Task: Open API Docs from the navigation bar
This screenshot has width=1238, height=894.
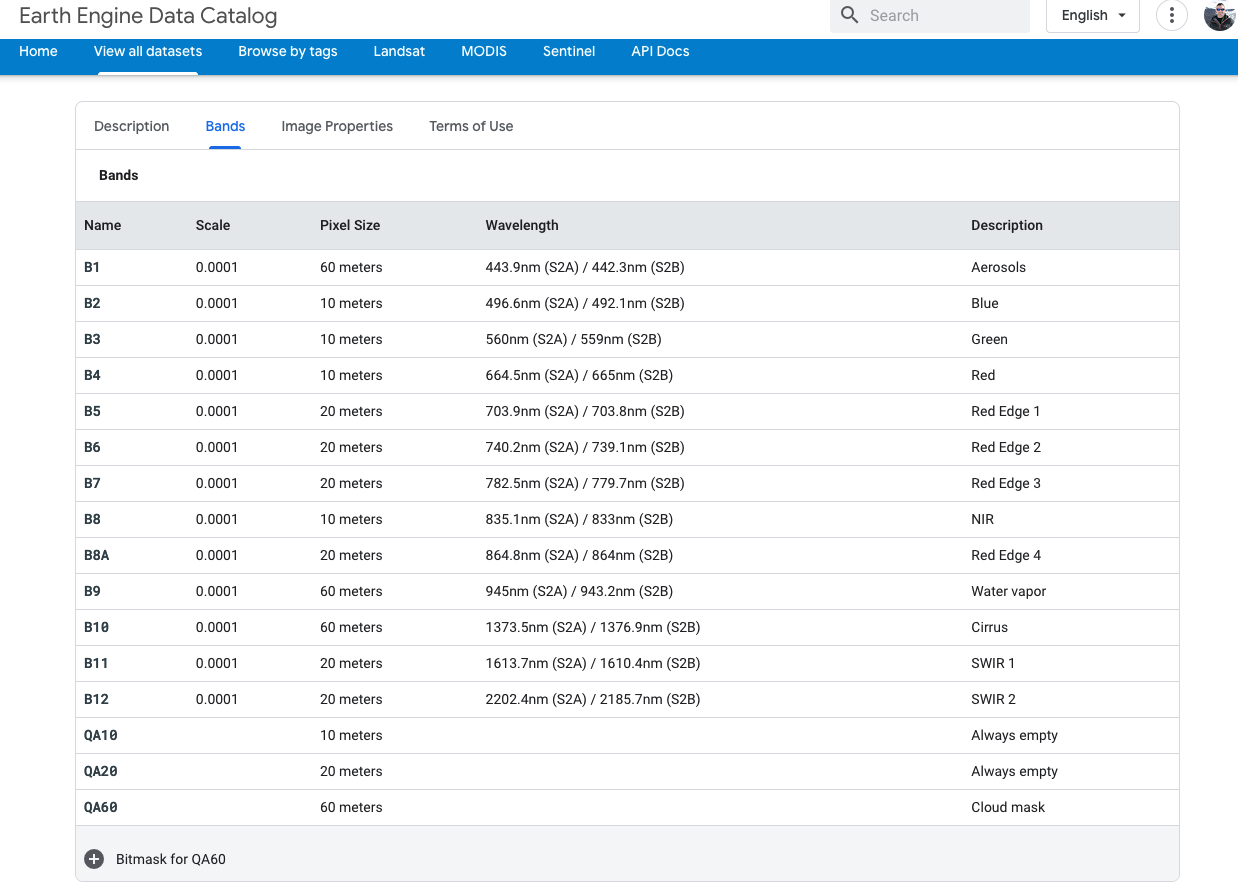Action: point(660,51)
